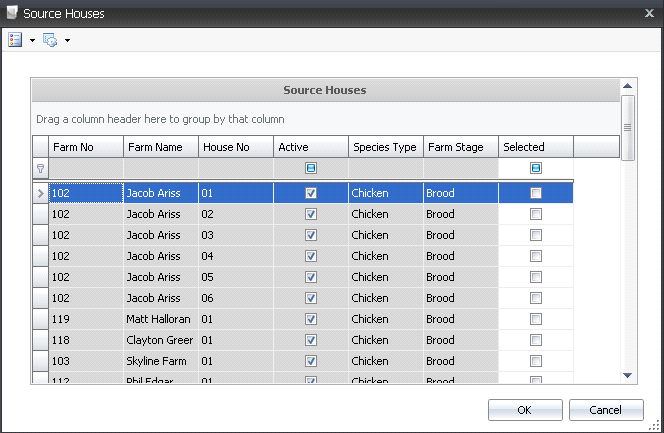Open the dropdown arrow beside list options icon

point(32,41)
